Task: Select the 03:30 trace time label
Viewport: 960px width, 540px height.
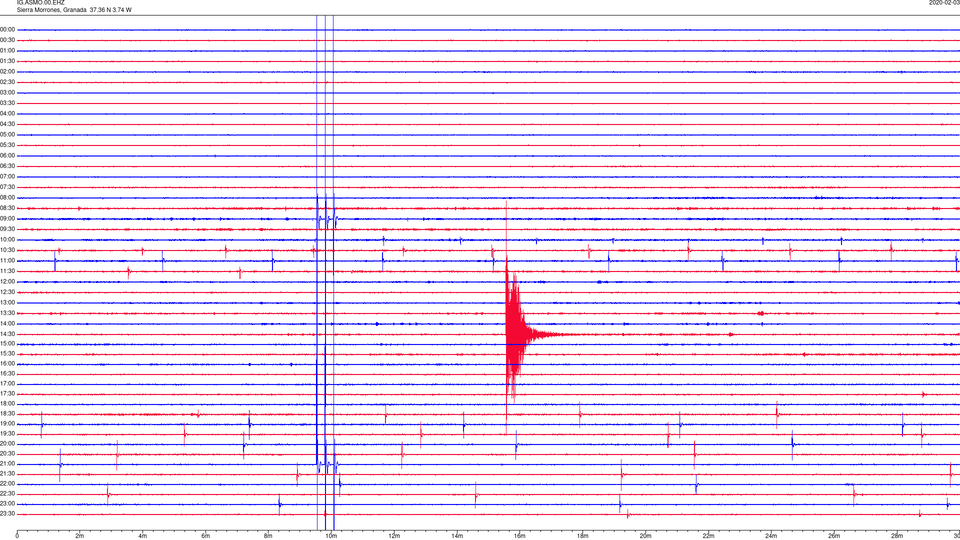Action: coord(7,103)
